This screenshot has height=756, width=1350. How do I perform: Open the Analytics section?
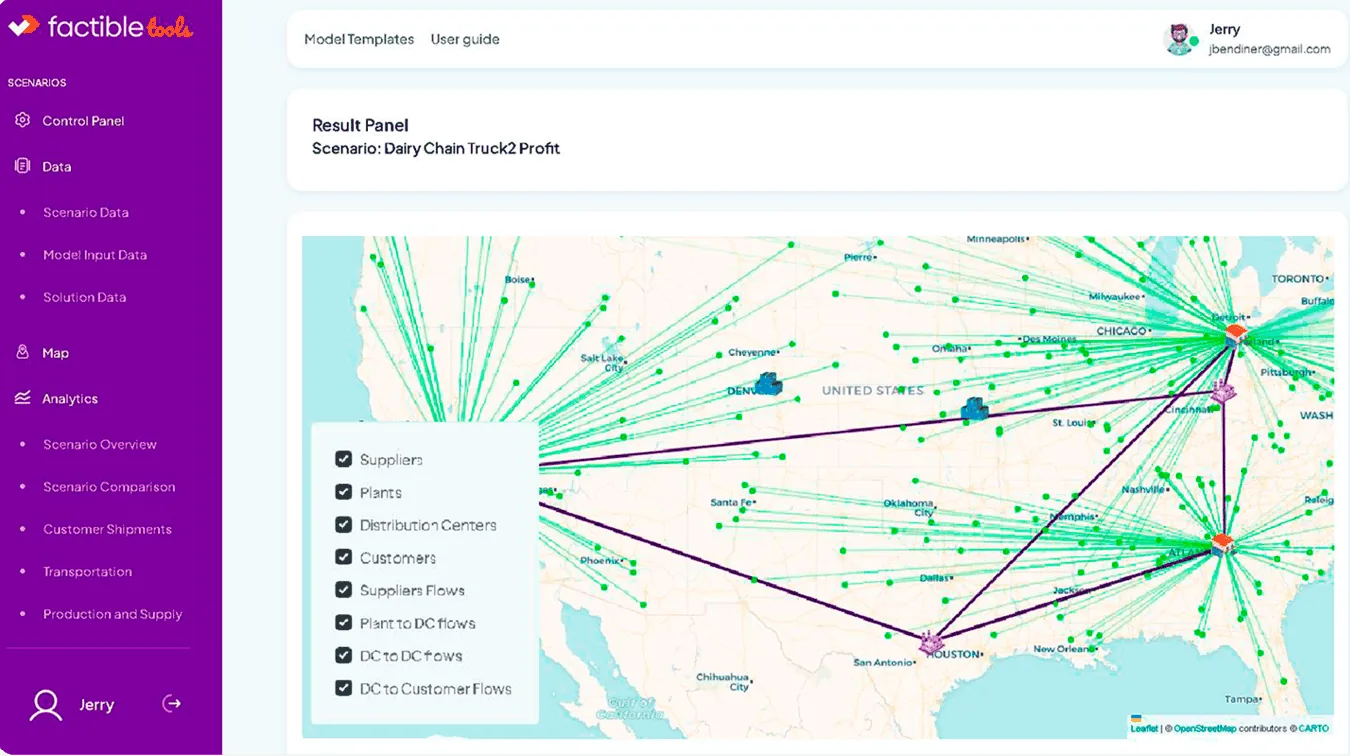pyautogui.click(x=70, y=399)
